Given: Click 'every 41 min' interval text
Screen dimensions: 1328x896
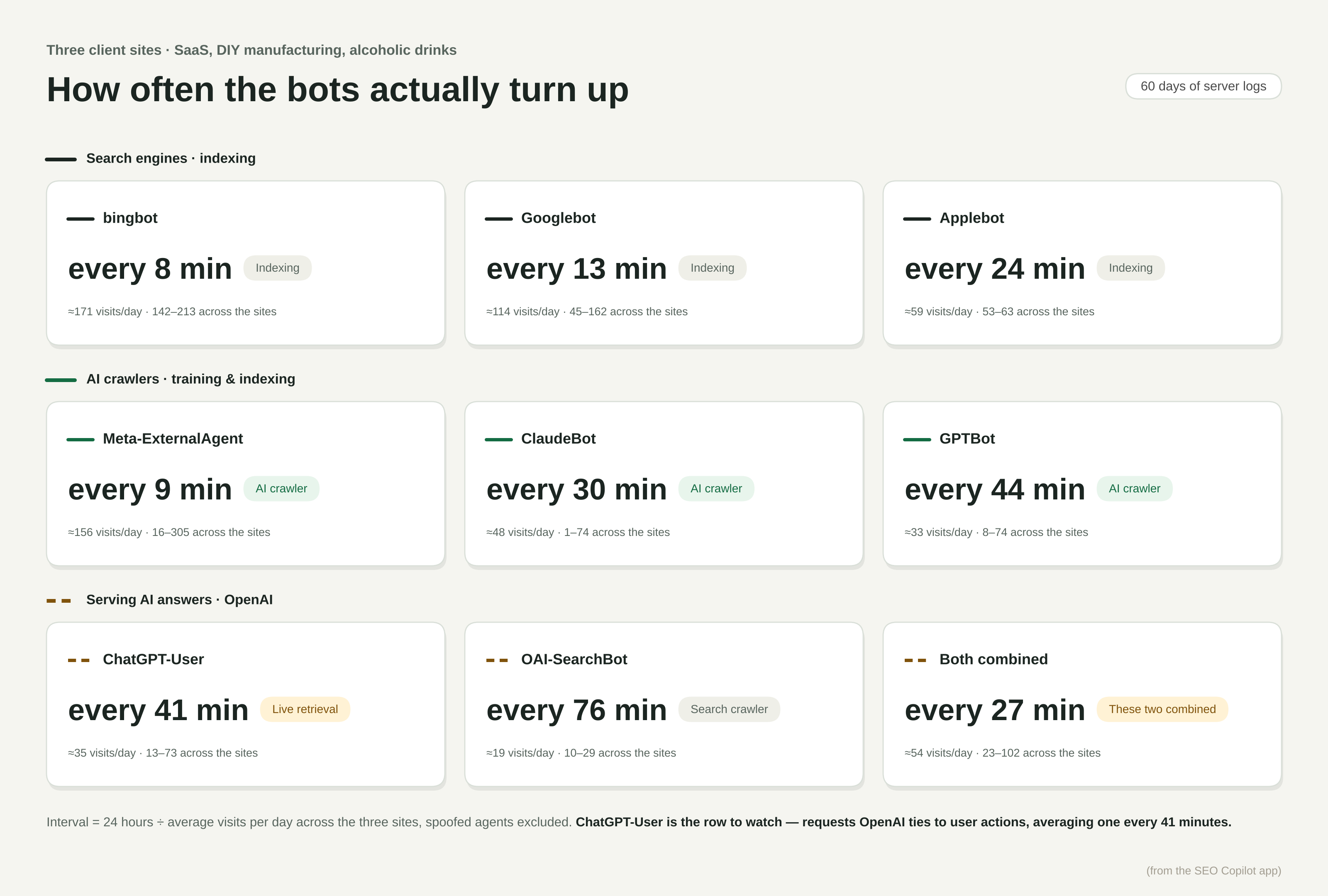Looking at the screenshot, I should [x=158, y=710].
